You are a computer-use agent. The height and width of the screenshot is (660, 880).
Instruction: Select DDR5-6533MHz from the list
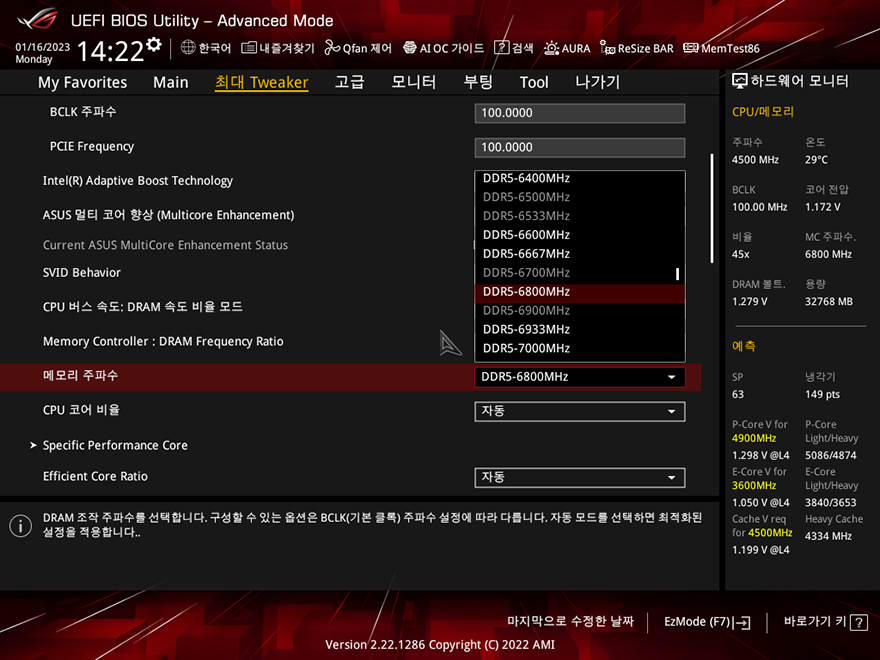(x=580, y=216)
